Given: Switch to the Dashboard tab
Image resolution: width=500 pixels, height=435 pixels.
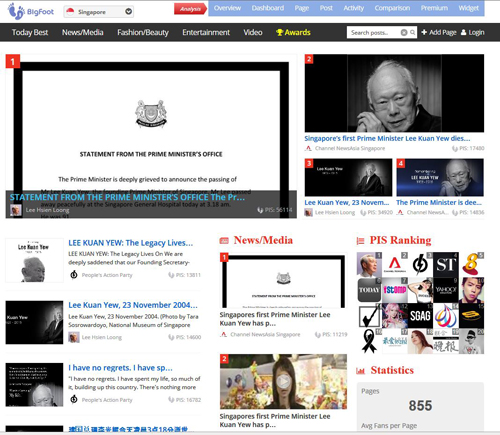Looking at the screenshot, I should [x=268, y=8].
